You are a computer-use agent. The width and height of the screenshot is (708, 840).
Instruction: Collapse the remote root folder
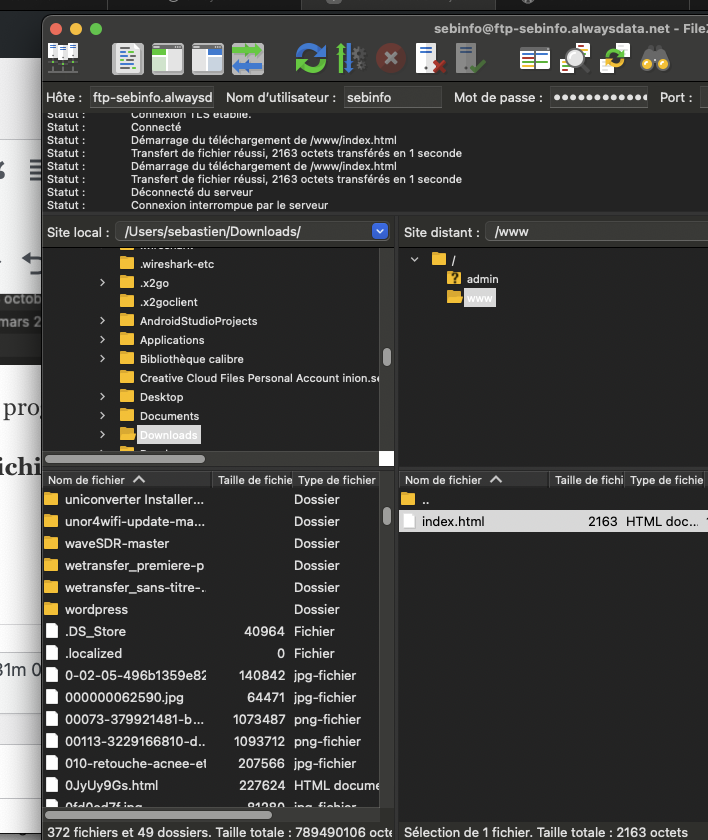(415, 259)
